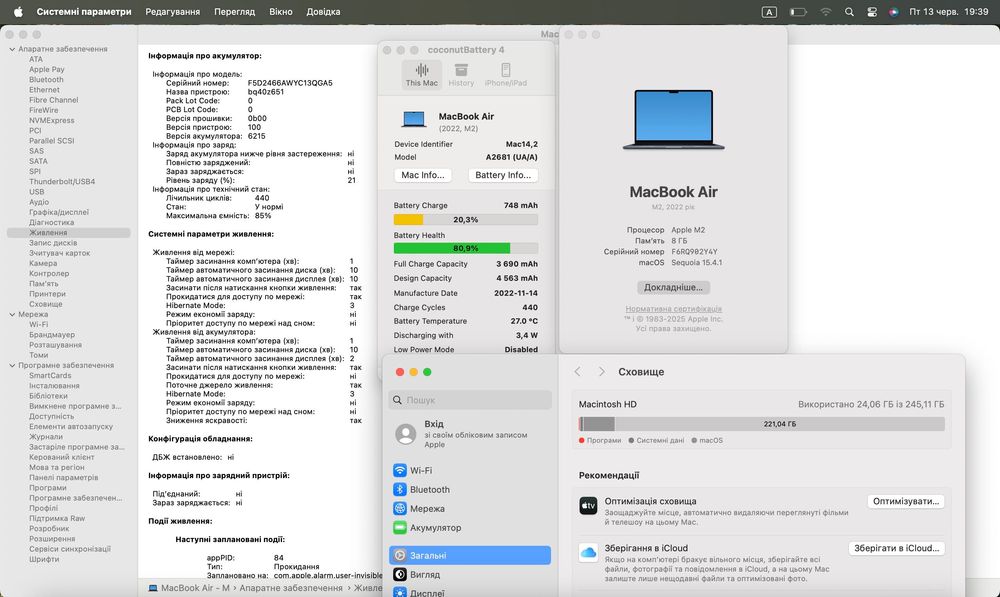Click date and time in menu bar
The height and width of the screenshot is (597, 1000).
click(x=948, y=11)
